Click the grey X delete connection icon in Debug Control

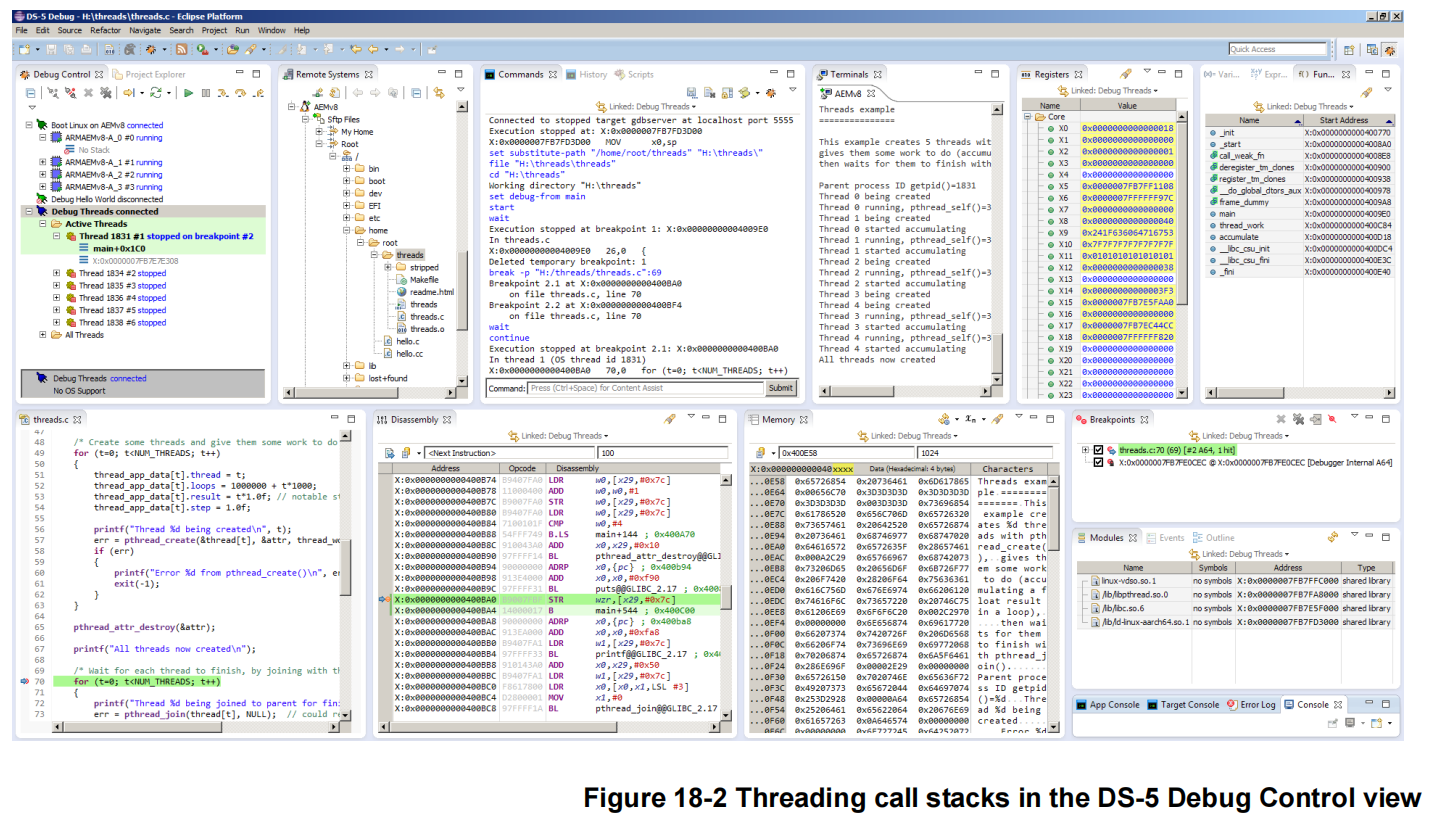pyautogui.click(x=88, y=93)
